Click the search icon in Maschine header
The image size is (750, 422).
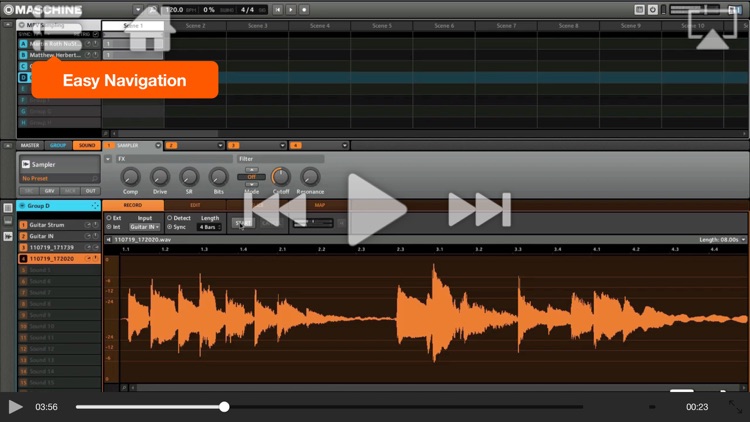point(152,10)
